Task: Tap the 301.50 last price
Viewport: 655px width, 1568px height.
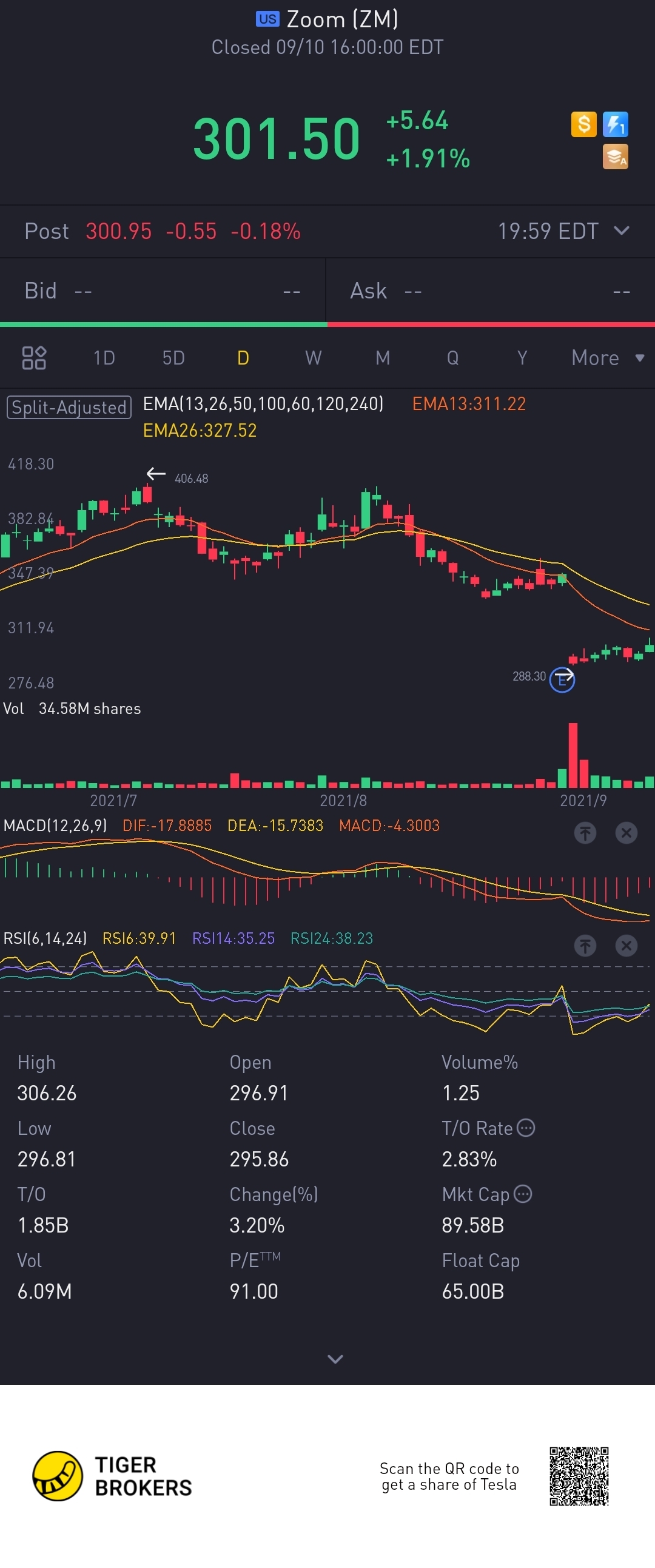Action: [277, 140]
